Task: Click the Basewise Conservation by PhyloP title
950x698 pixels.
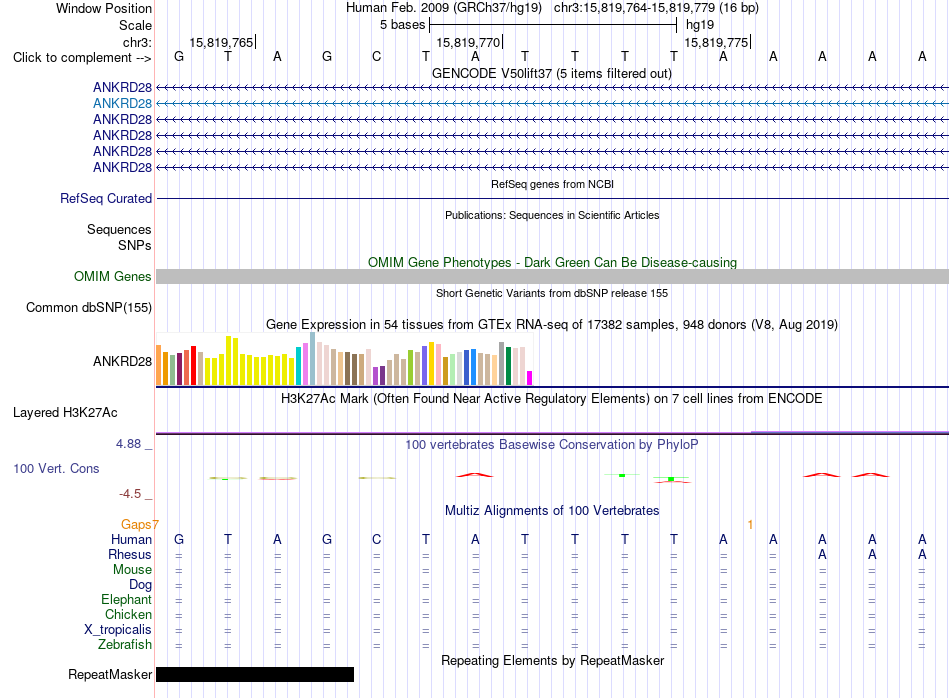Action: pos(552,445)
